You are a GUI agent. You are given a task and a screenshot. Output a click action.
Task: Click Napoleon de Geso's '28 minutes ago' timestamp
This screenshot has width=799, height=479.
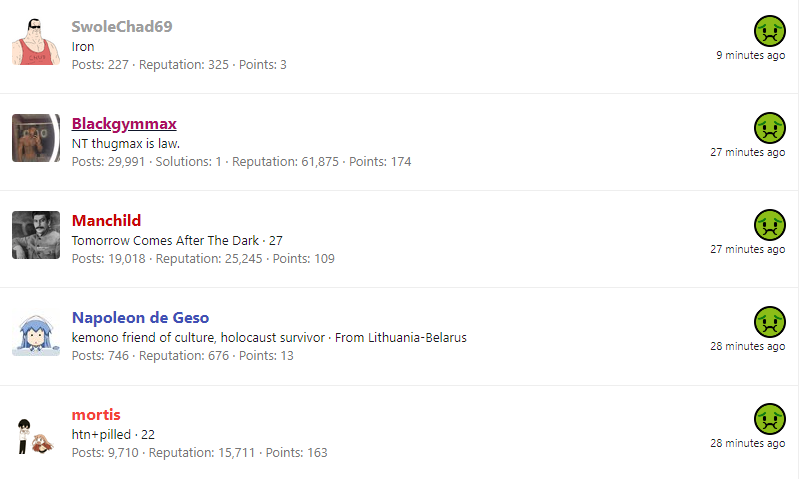pos(748,346)
